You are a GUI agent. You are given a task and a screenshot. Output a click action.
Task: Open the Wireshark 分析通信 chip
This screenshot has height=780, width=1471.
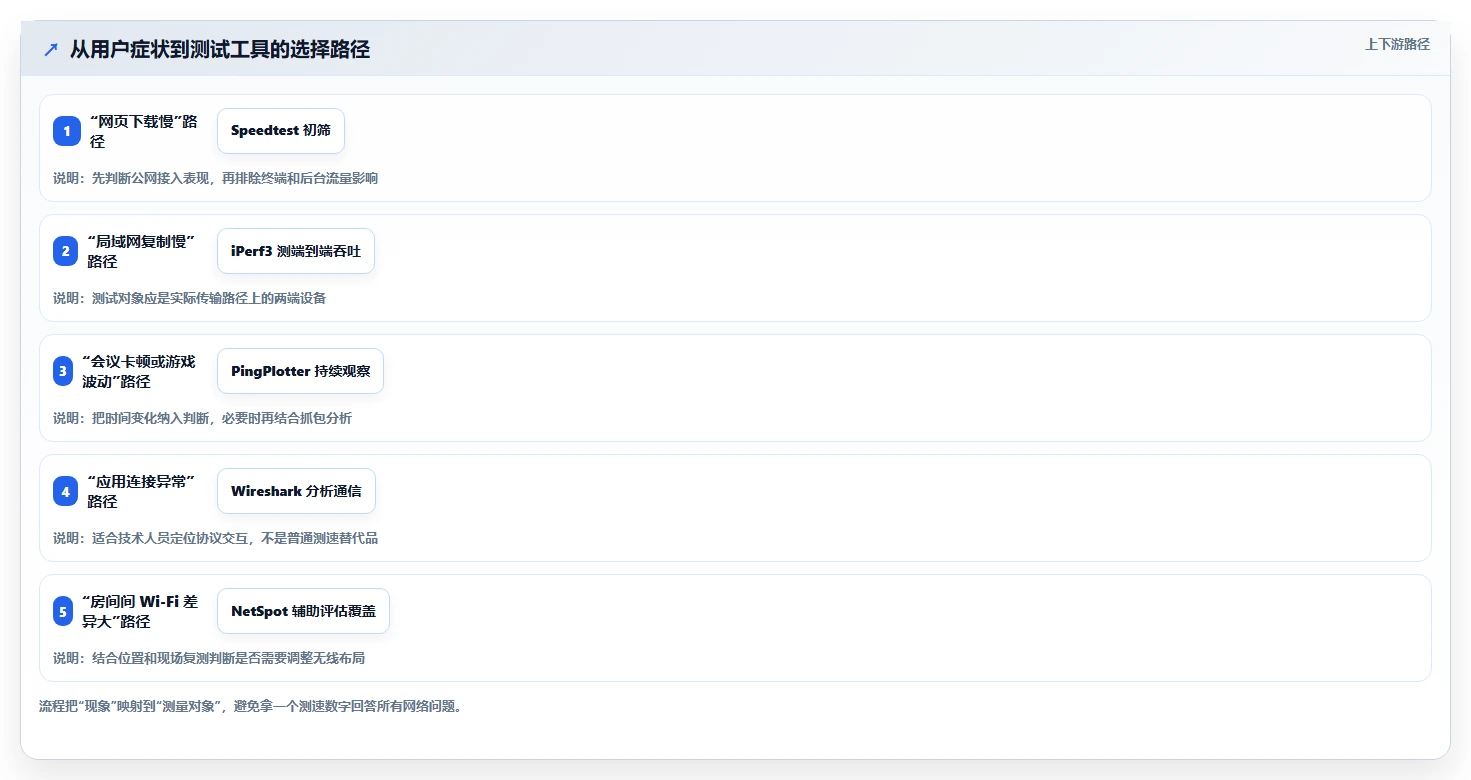click(x=296, y=491)
